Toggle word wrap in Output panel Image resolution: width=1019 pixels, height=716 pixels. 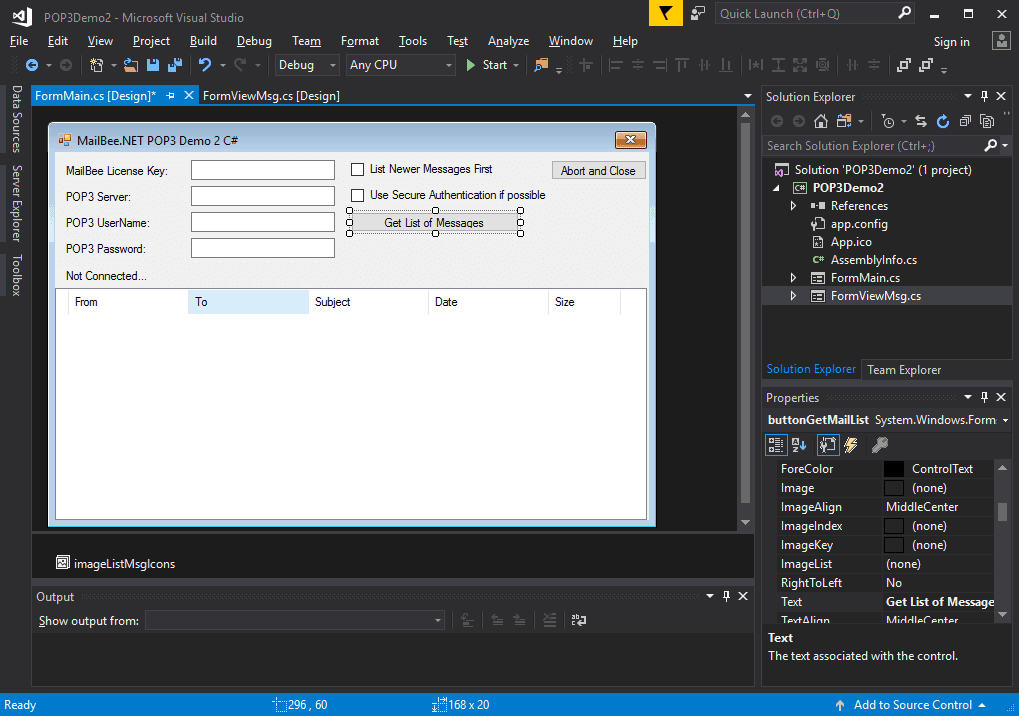(x=578, y=620)
